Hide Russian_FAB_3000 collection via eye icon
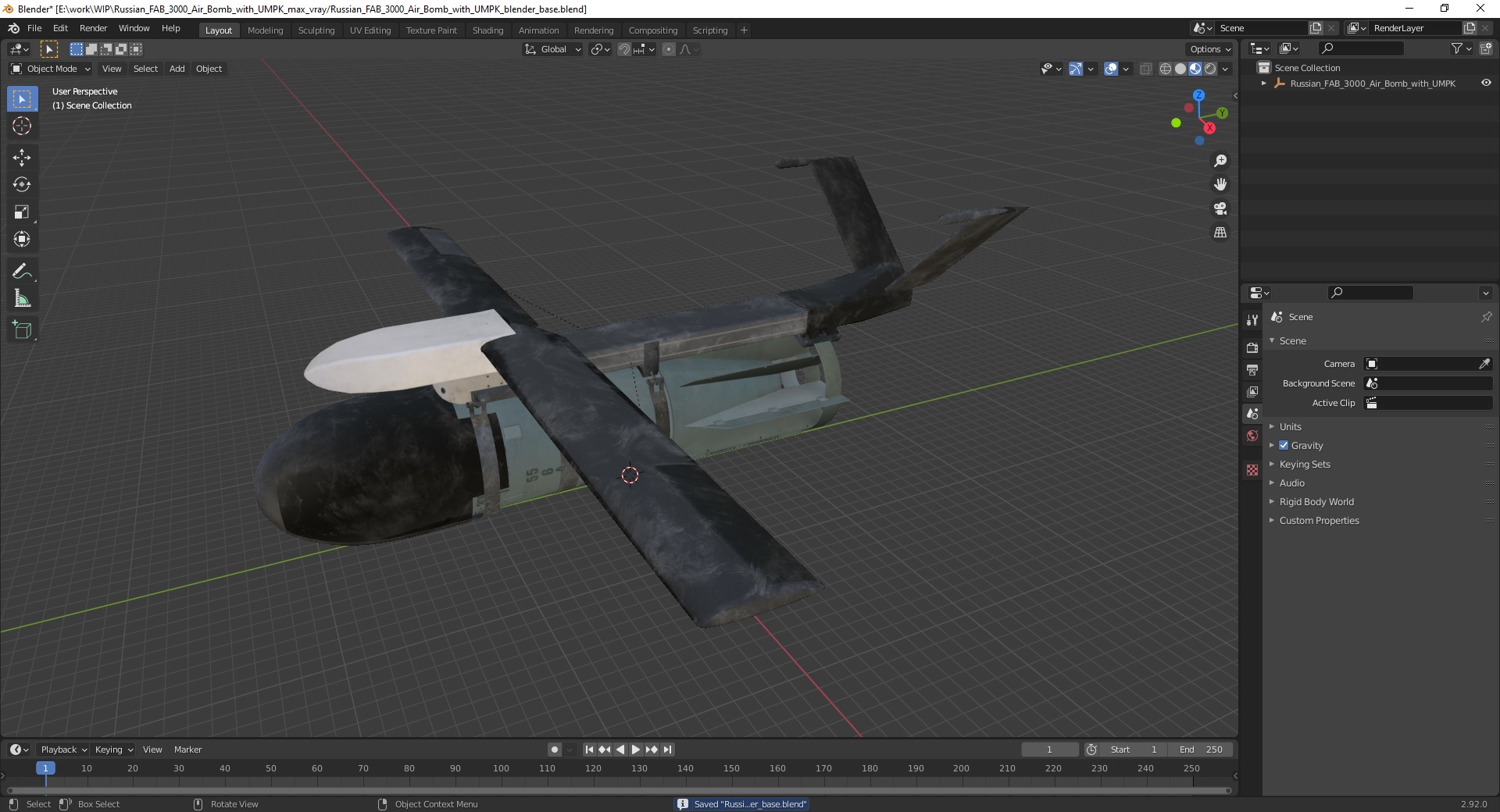 [1486, 83]
